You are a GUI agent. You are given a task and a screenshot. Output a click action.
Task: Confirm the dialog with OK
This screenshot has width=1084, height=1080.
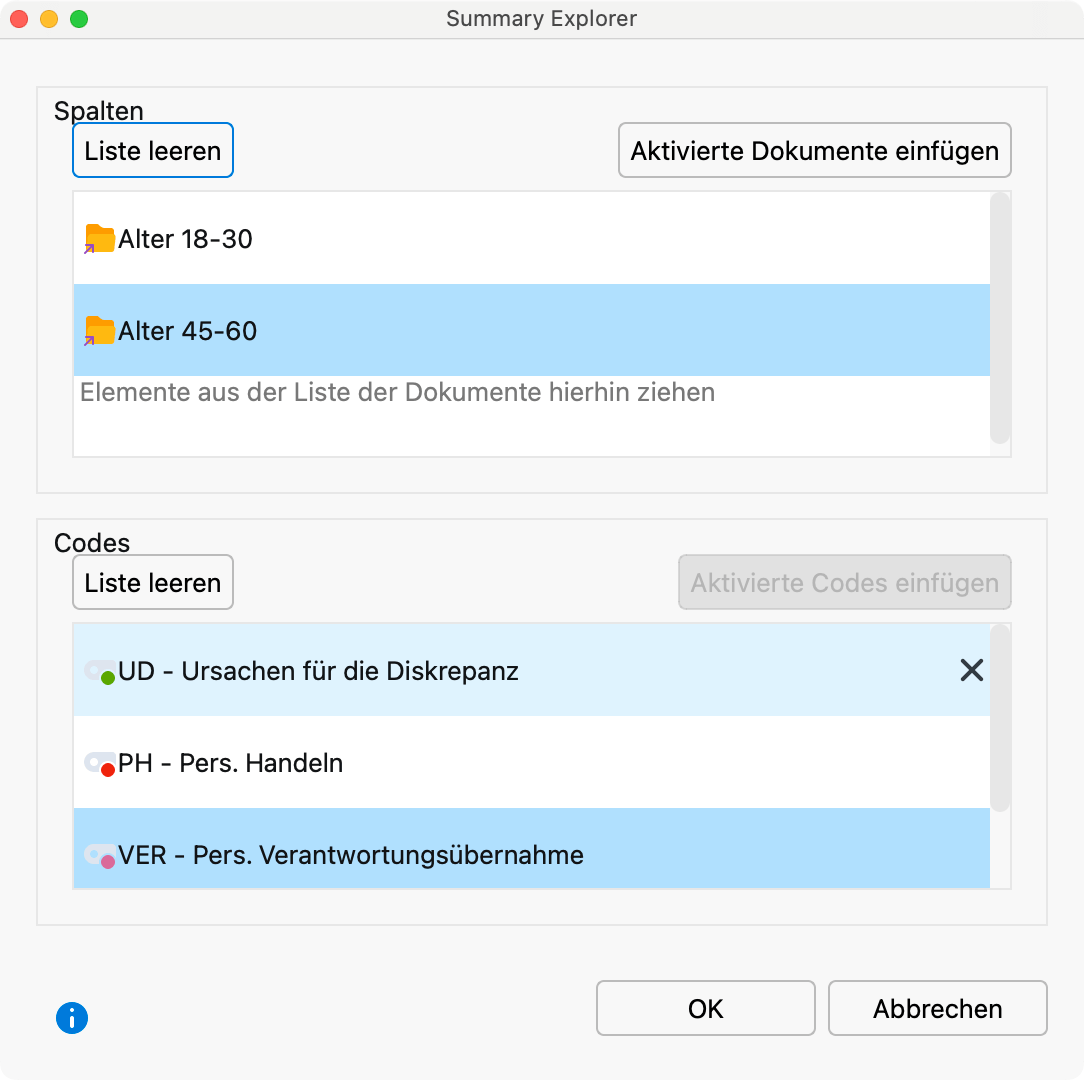(x=705, y=1008)
